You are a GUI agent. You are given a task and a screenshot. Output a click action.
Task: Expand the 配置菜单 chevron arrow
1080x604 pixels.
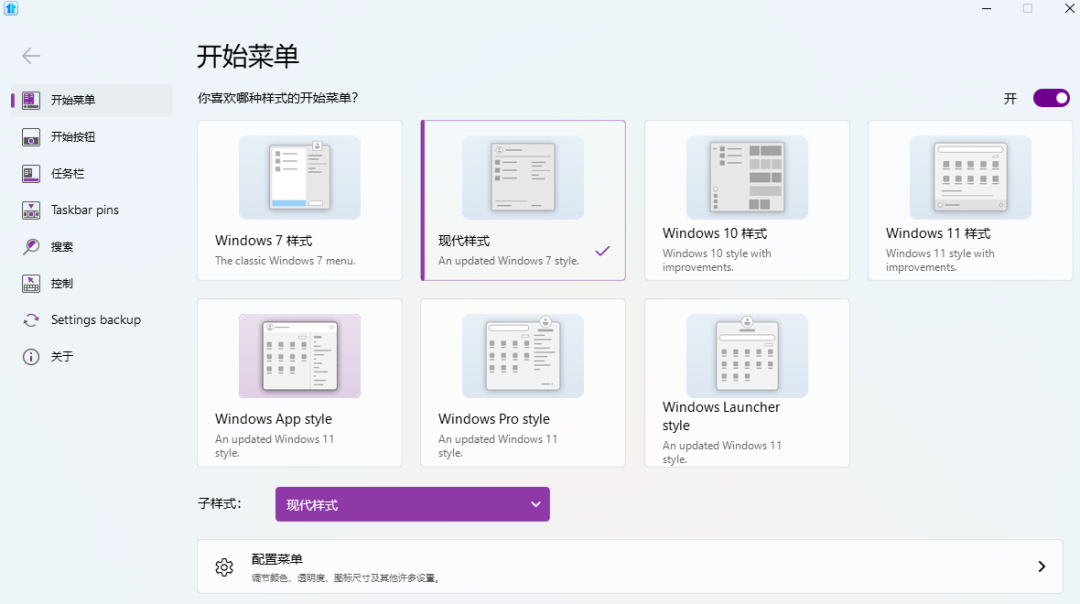tap(1041, 567)
